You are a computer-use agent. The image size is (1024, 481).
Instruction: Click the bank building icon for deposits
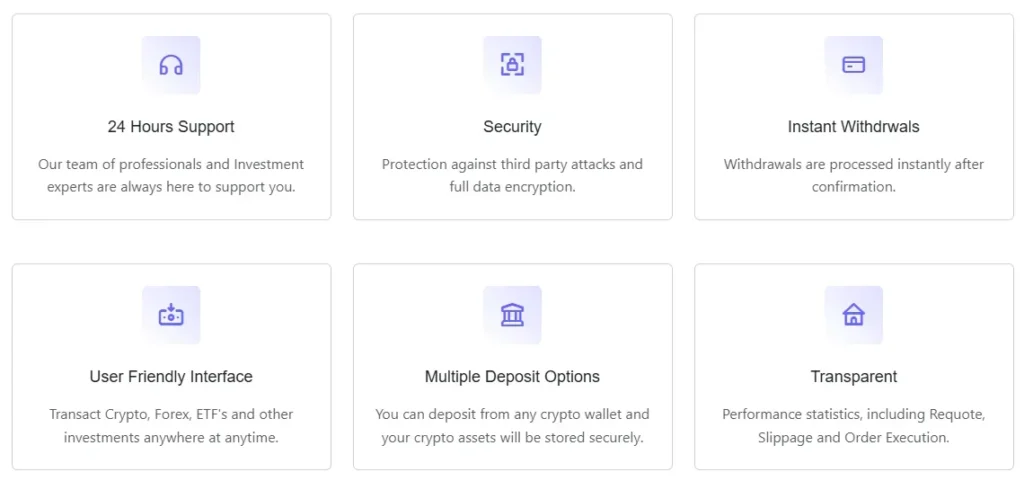click(512, 315)
